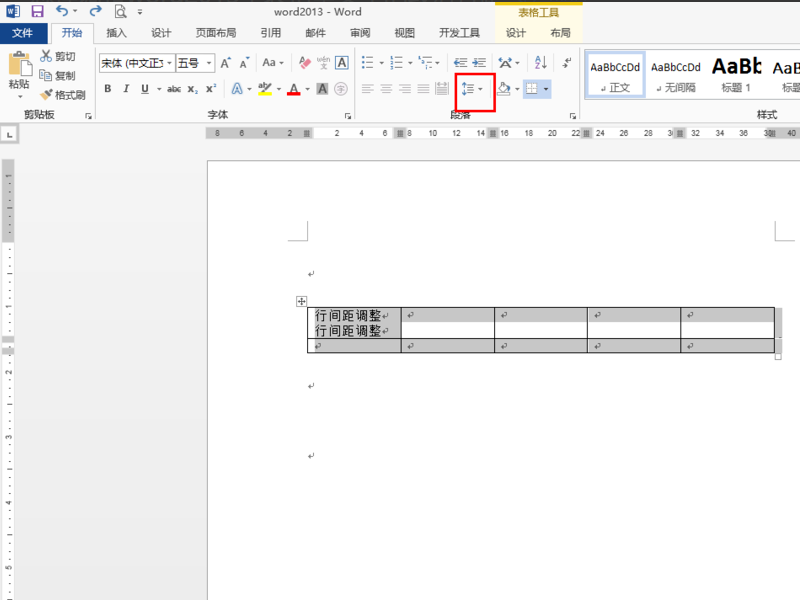
Task: Click the table move handle icon
Action: tap(302, 302)
